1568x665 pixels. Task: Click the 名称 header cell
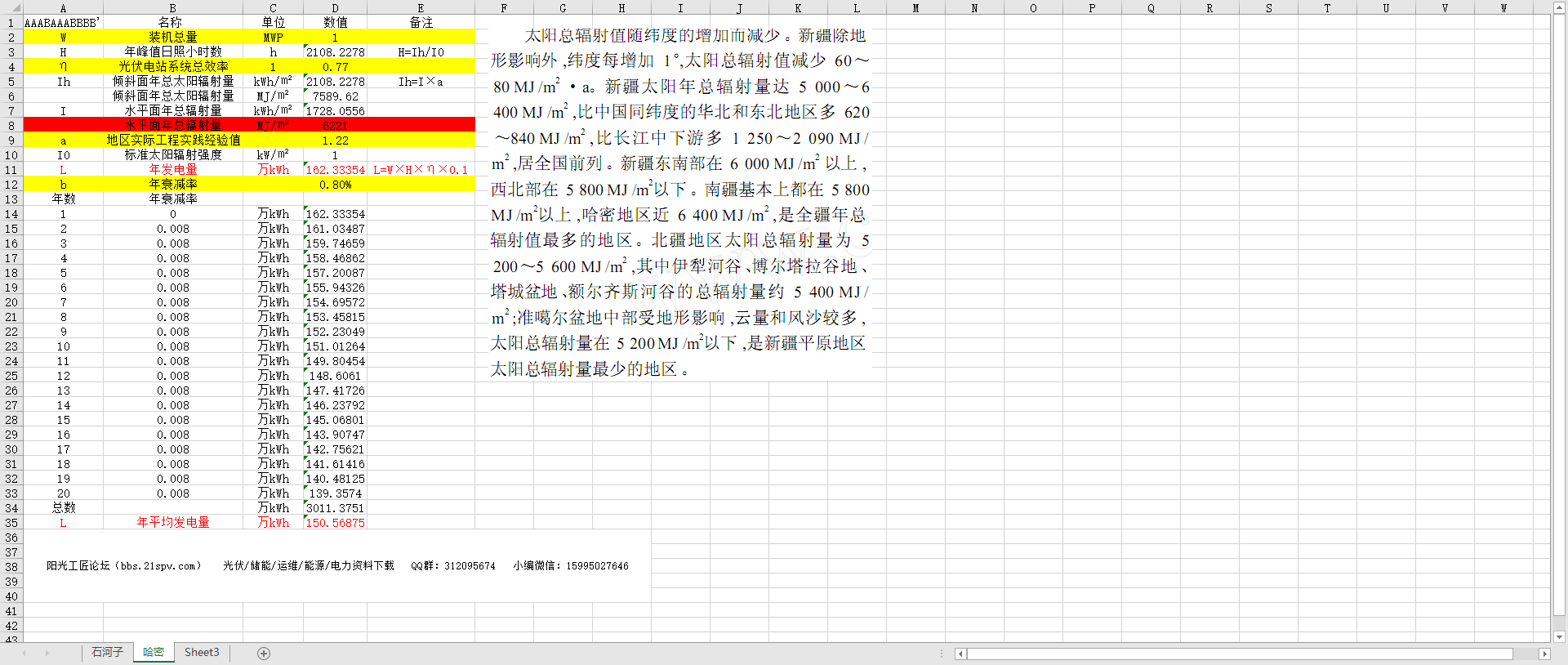(172, 23)
